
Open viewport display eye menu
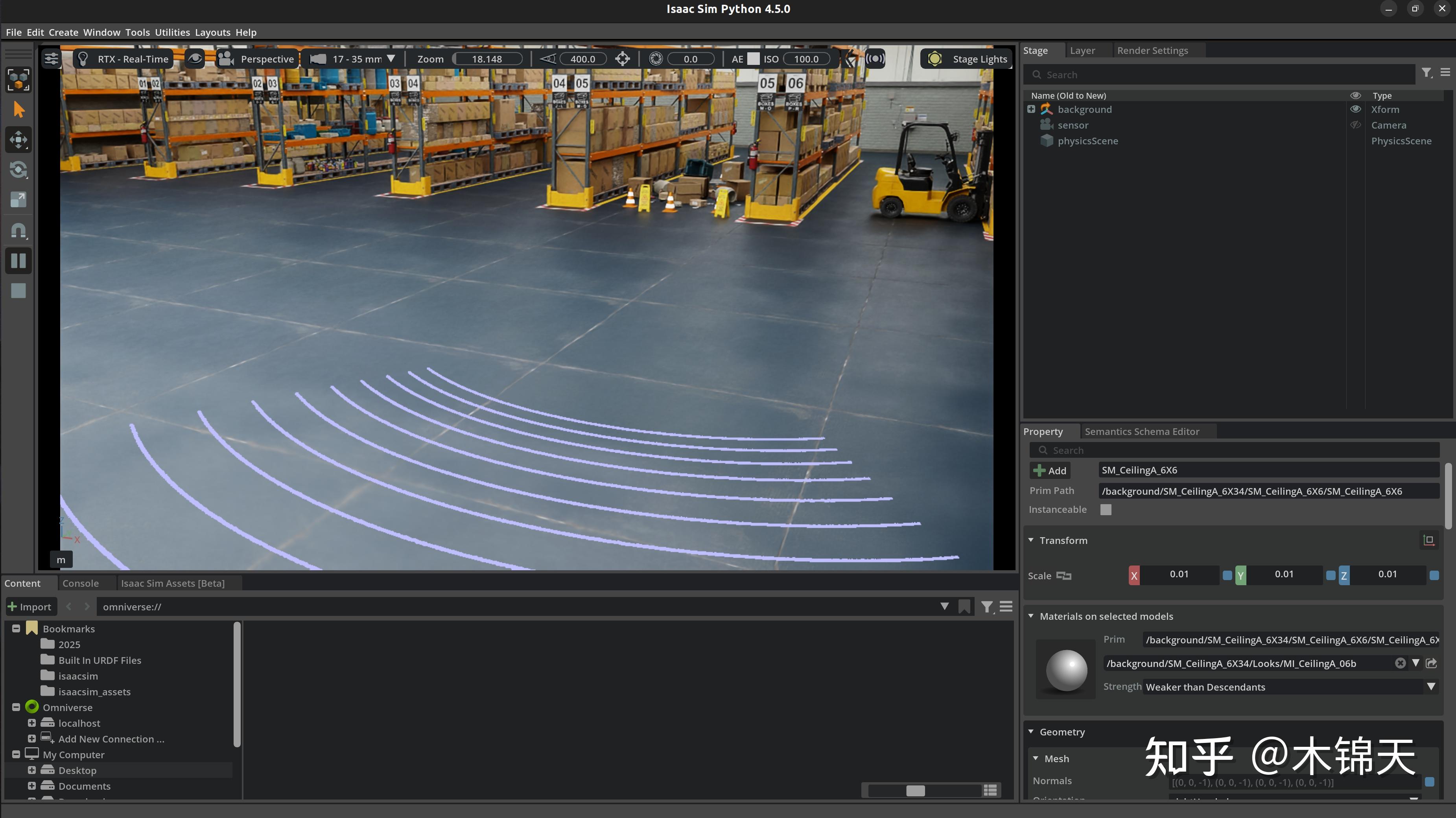[195, 59]
